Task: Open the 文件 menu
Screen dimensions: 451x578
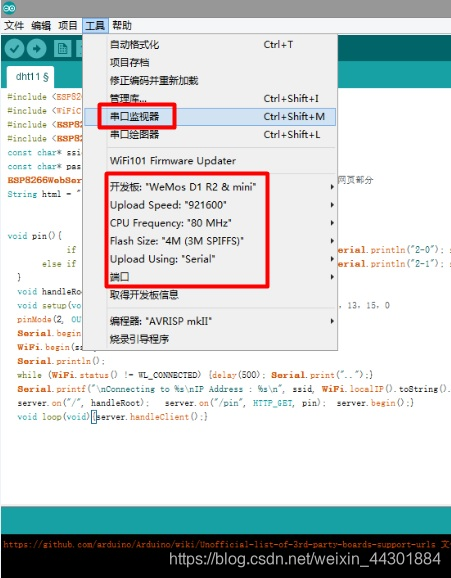Action: pos(14,25)
